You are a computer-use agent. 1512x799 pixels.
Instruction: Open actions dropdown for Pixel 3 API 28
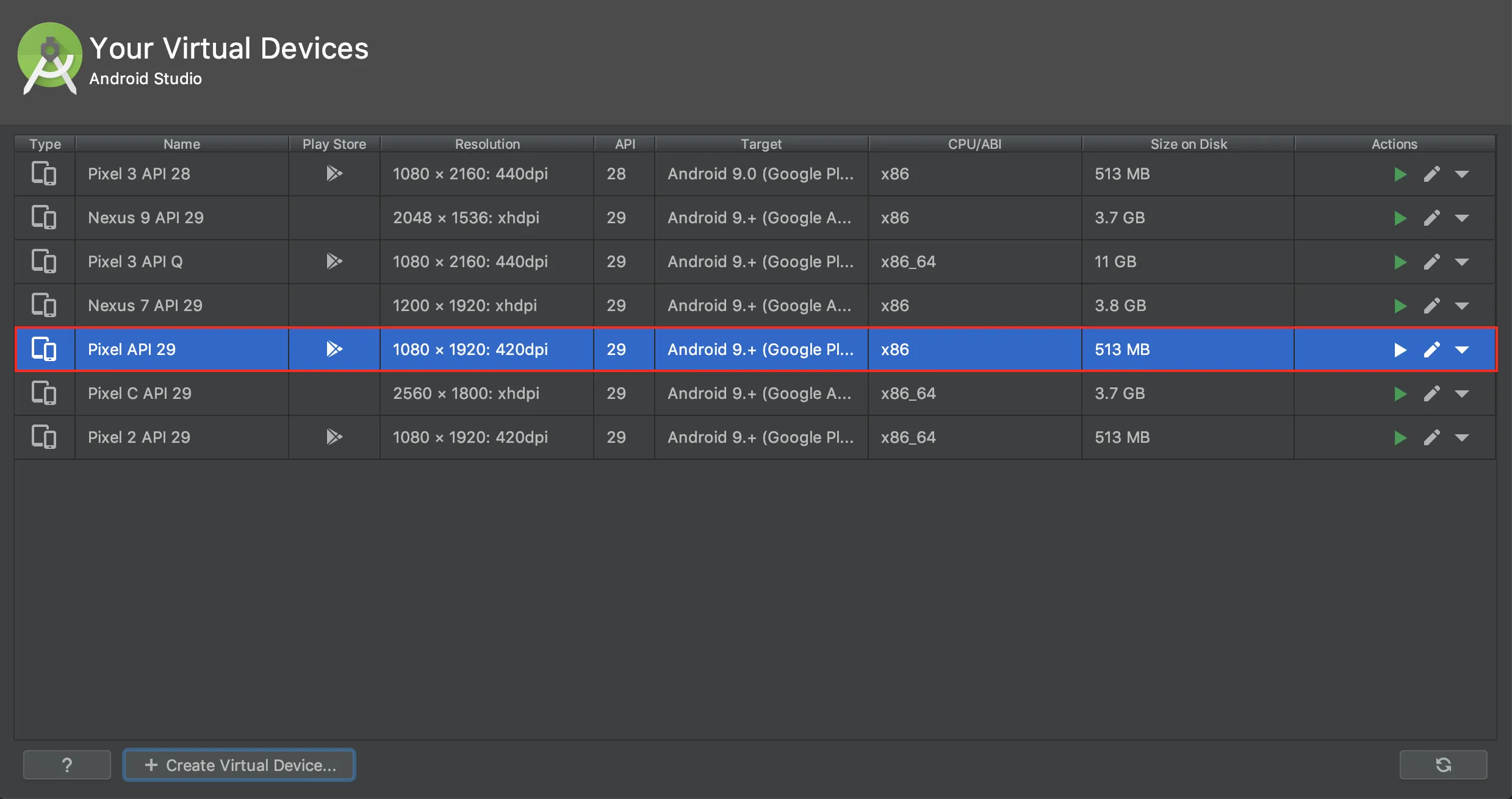(1462, 174)
